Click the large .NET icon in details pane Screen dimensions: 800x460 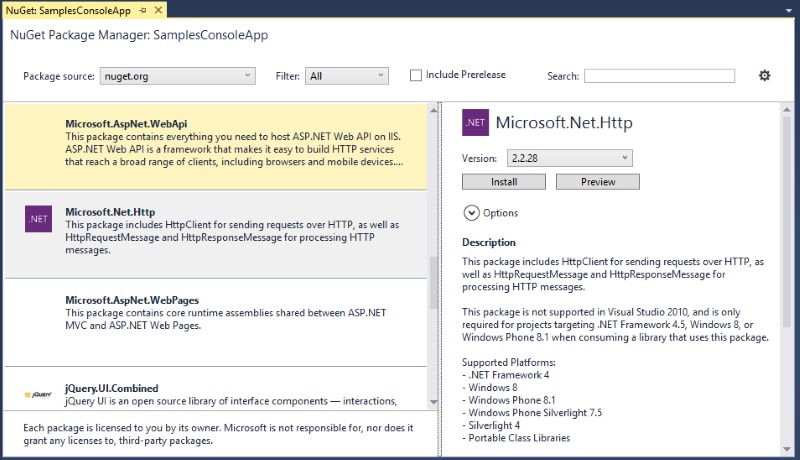(475, 122)
